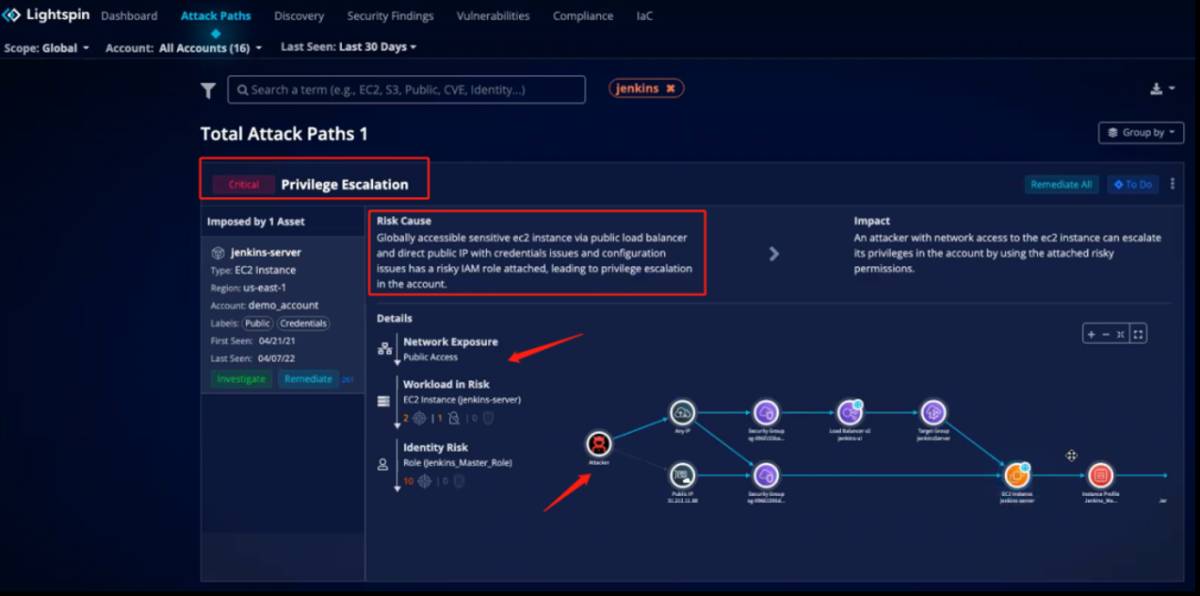Open the Group by dropdown

[1141, 132]
